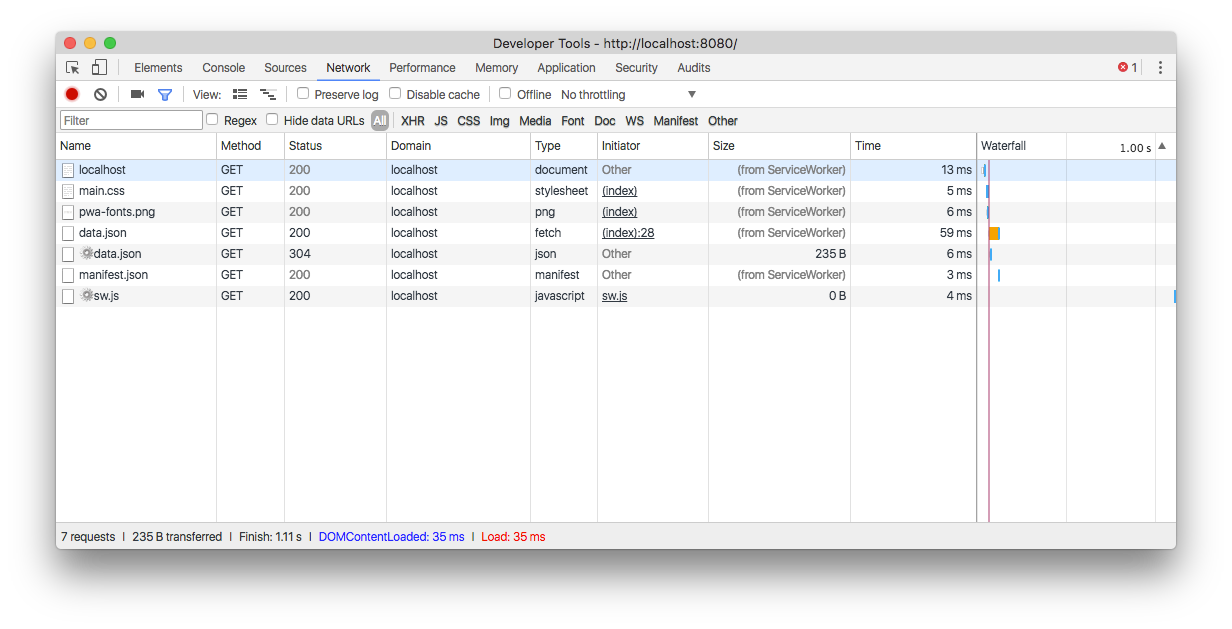Viewport: 1232px width, 629px height.
Task: Click the Waterfall column sort arrow
Action: click(1162, 146)
